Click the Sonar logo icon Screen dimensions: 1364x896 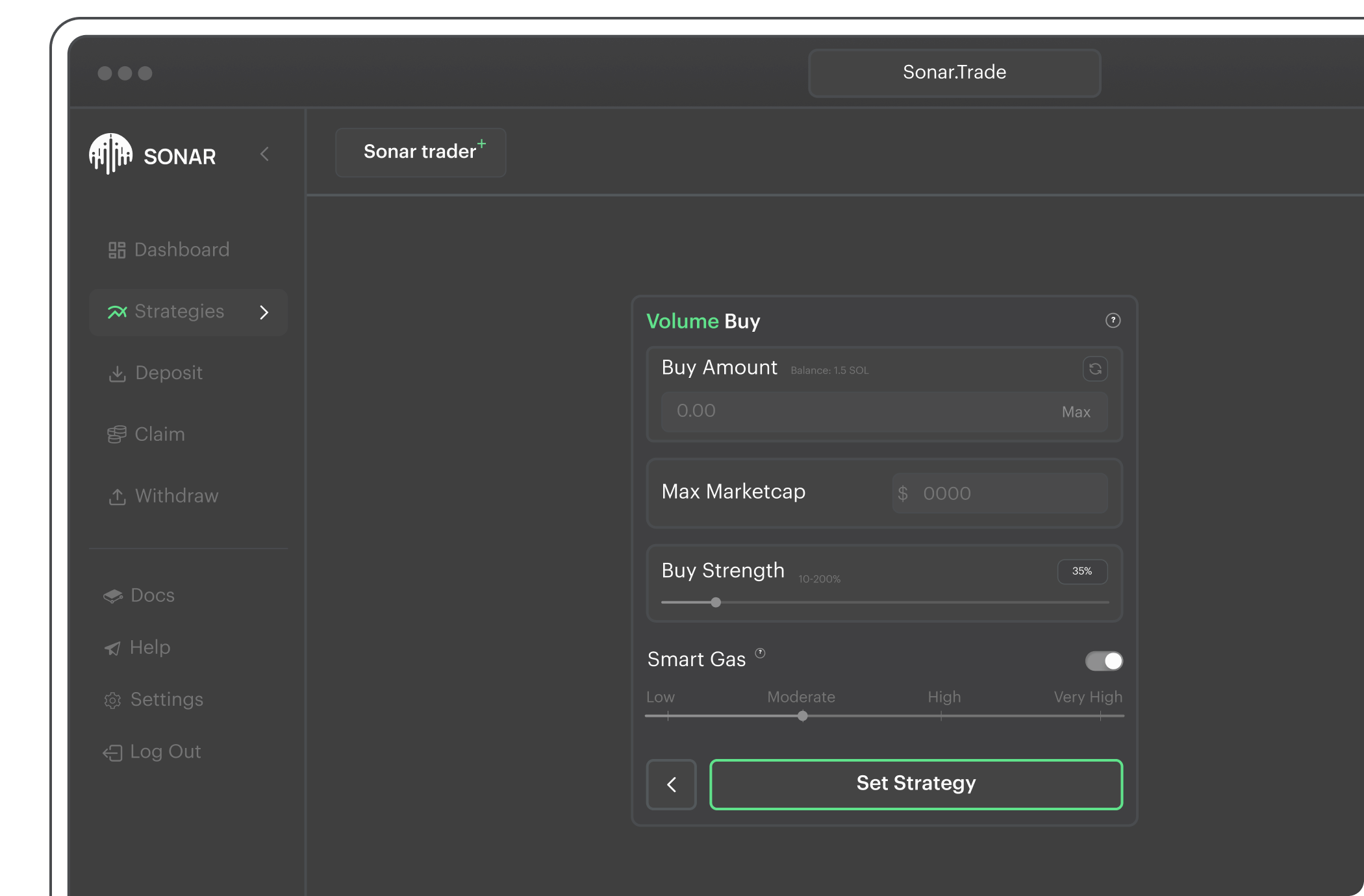pos(110,154)
